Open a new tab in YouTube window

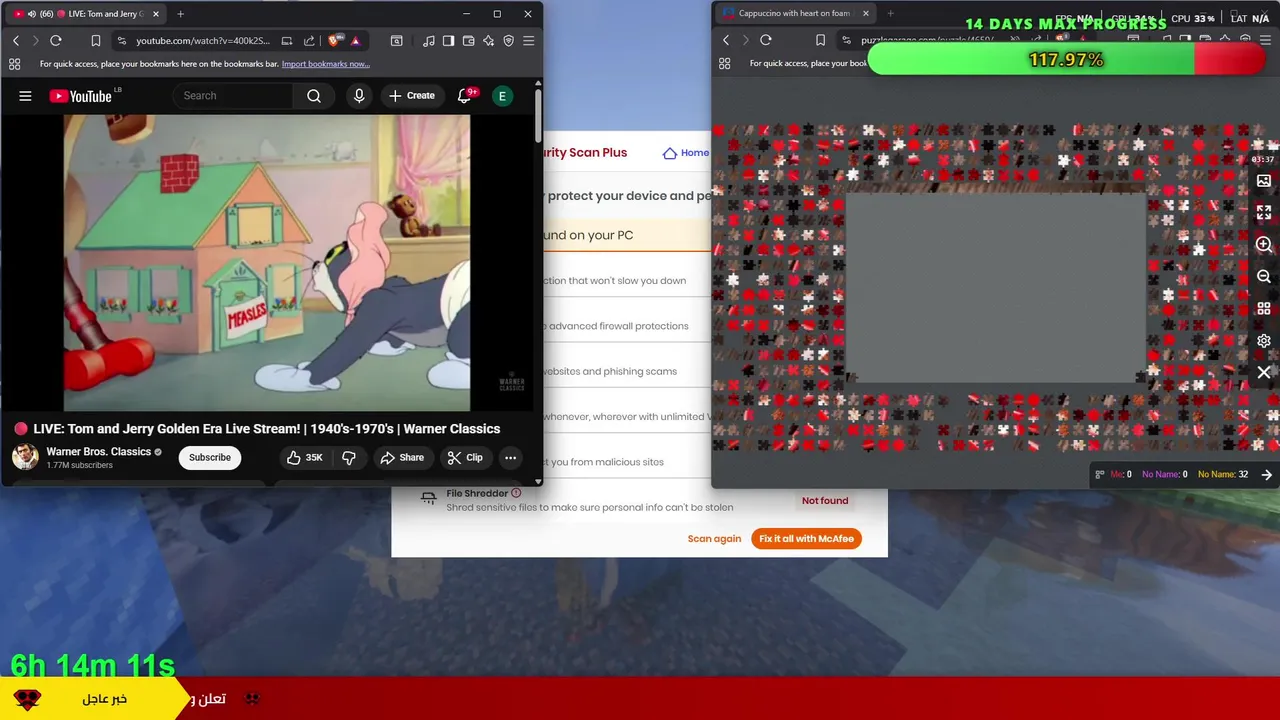(181, 14)
